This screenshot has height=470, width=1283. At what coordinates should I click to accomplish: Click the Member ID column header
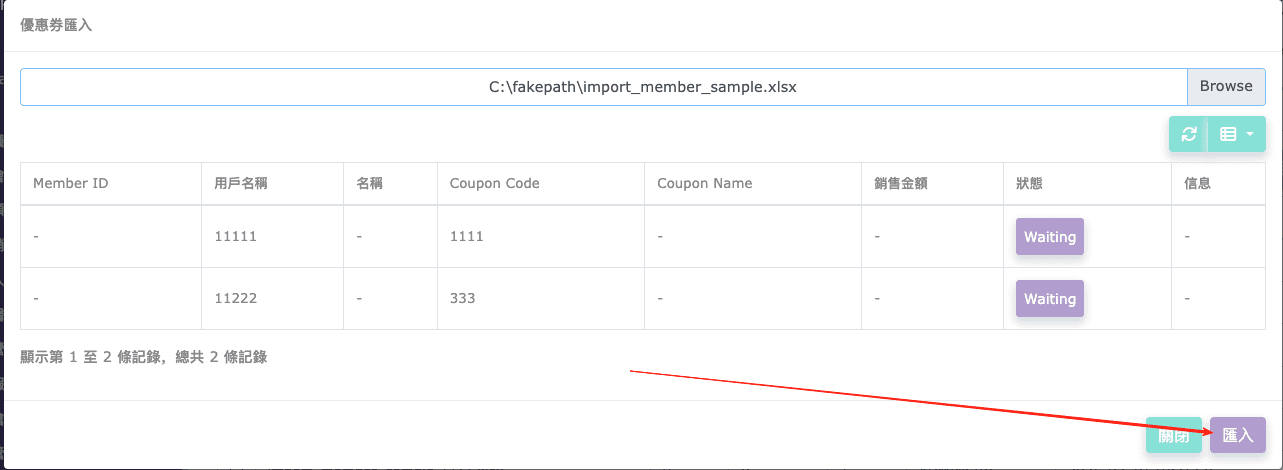tap(70, 183)
